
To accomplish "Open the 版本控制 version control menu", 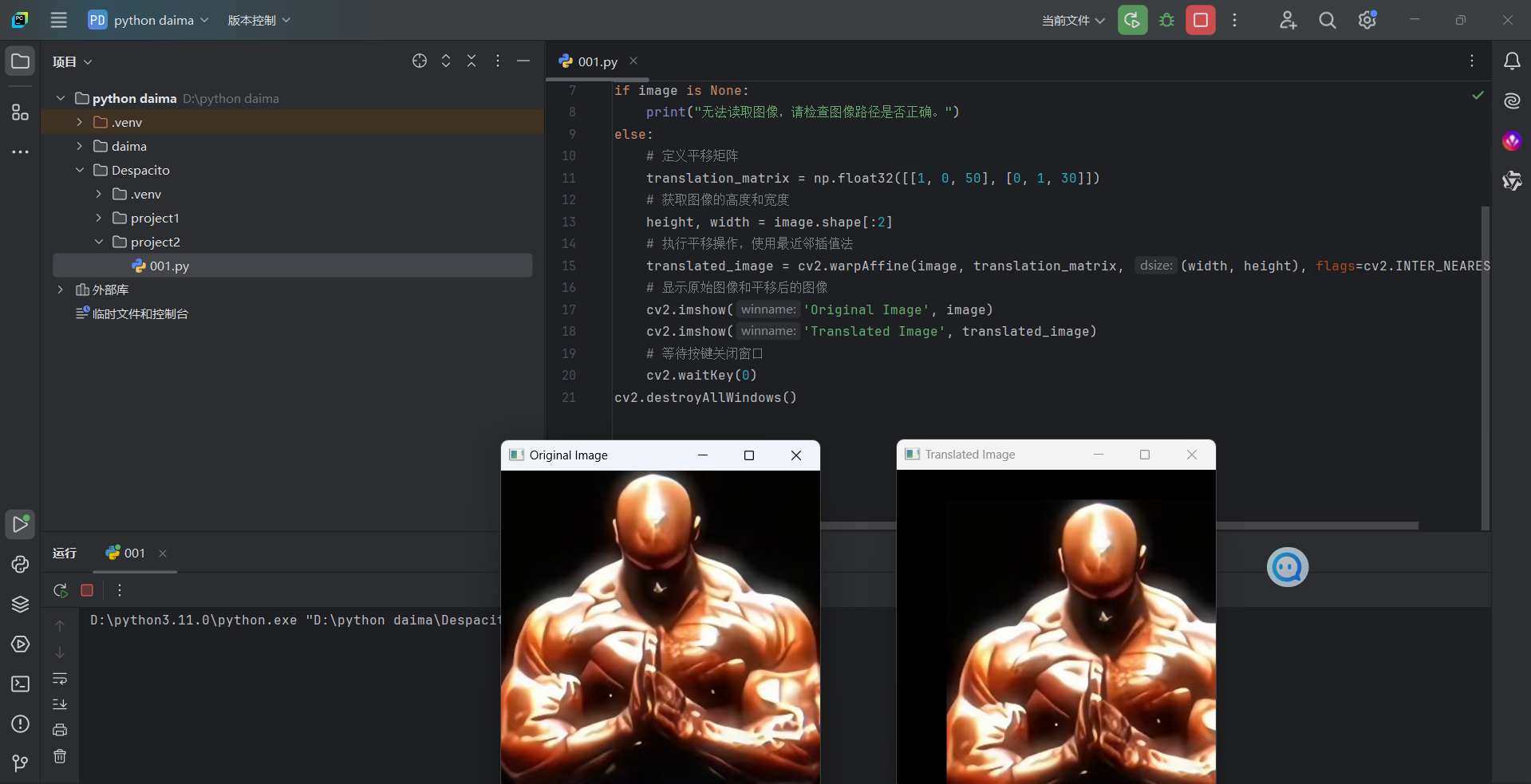I will 259,20.
